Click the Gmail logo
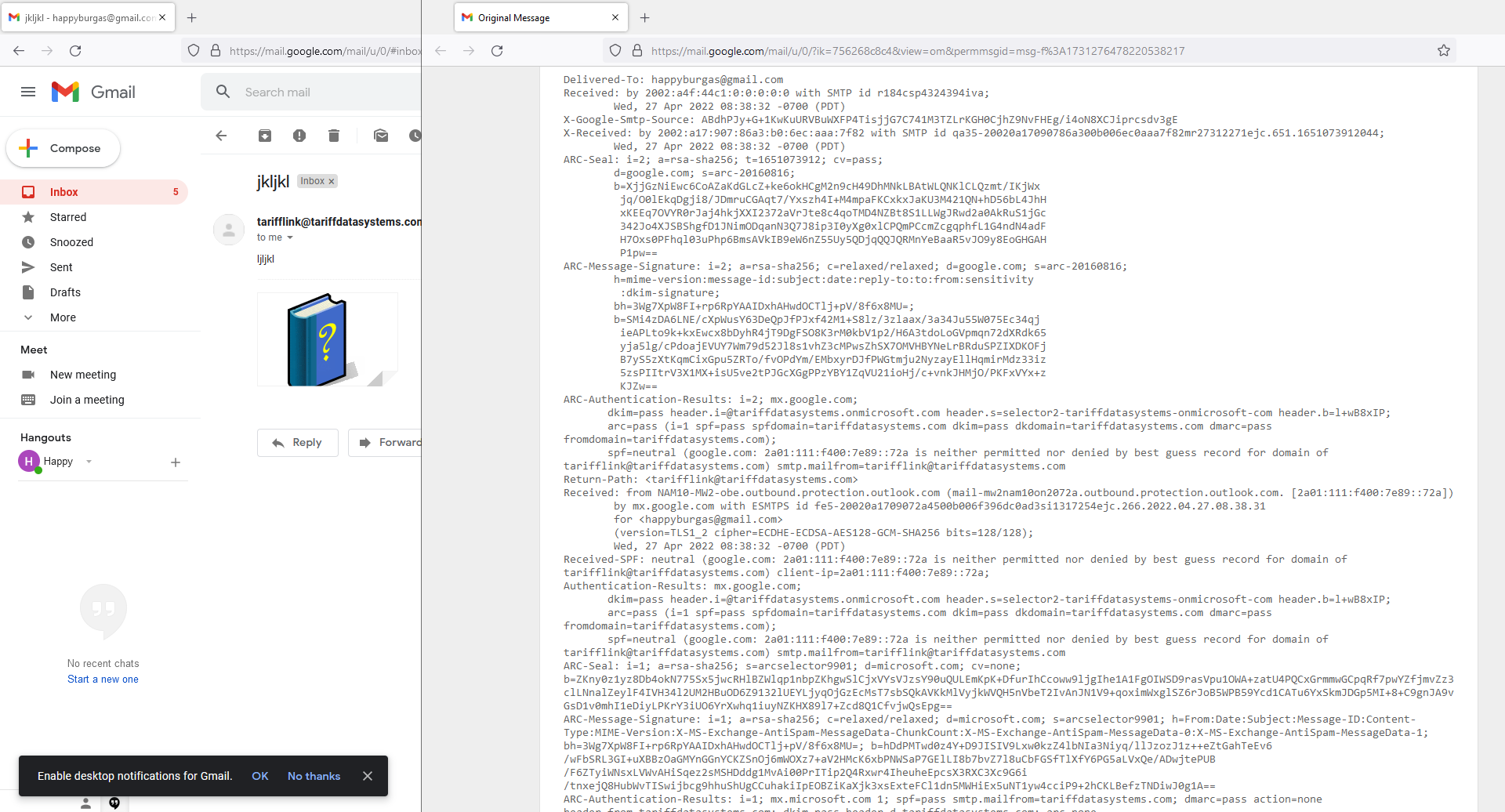This screenshot has width=1505, height=812. tap(93, 92)
